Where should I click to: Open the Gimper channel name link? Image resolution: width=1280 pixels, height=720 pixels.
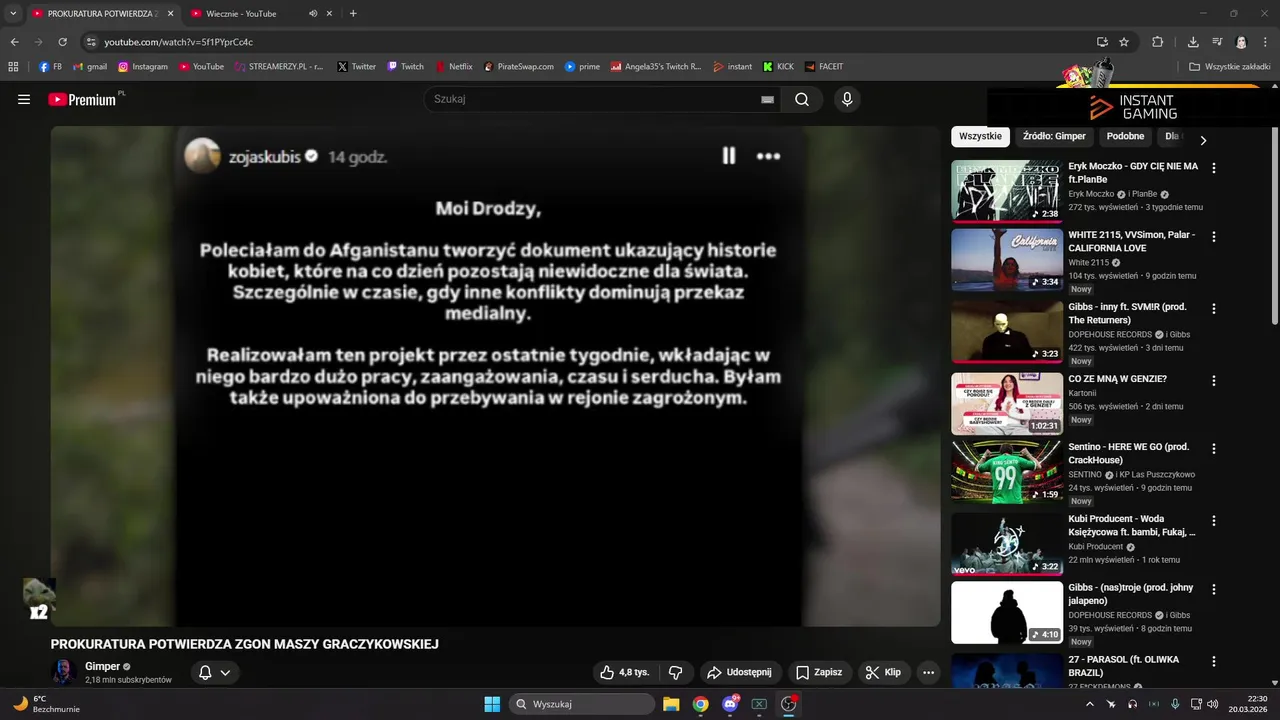102,666
